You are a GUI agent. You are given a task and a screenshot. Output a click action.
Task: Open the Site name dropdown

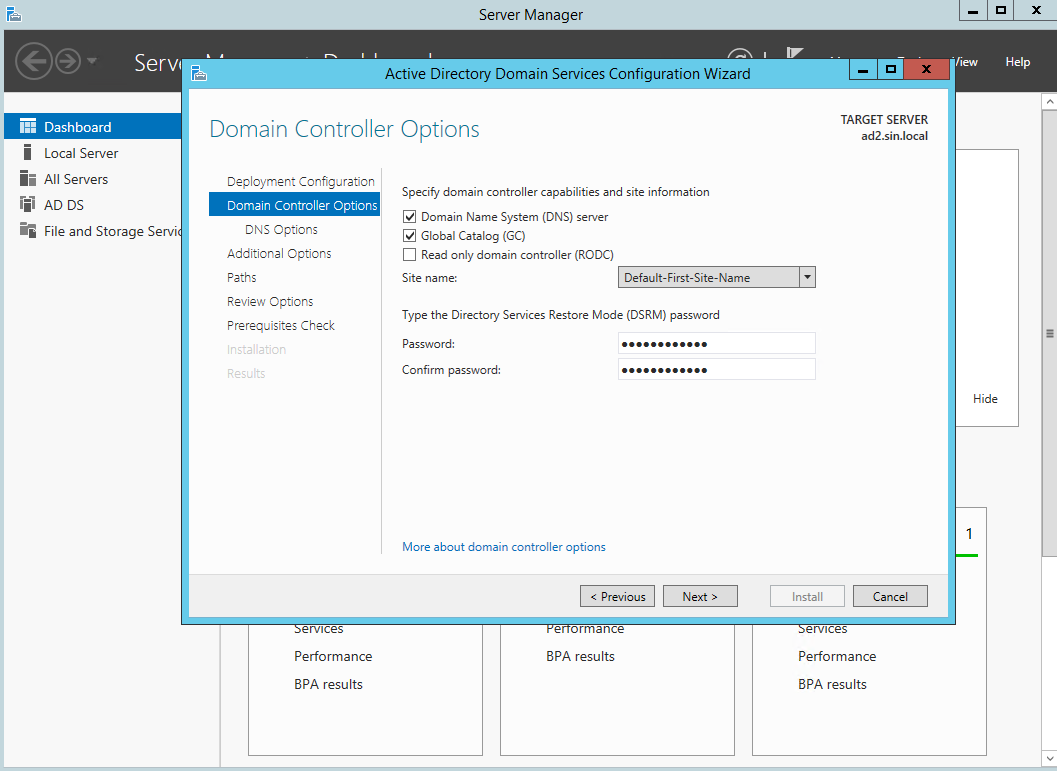(717, 277)
